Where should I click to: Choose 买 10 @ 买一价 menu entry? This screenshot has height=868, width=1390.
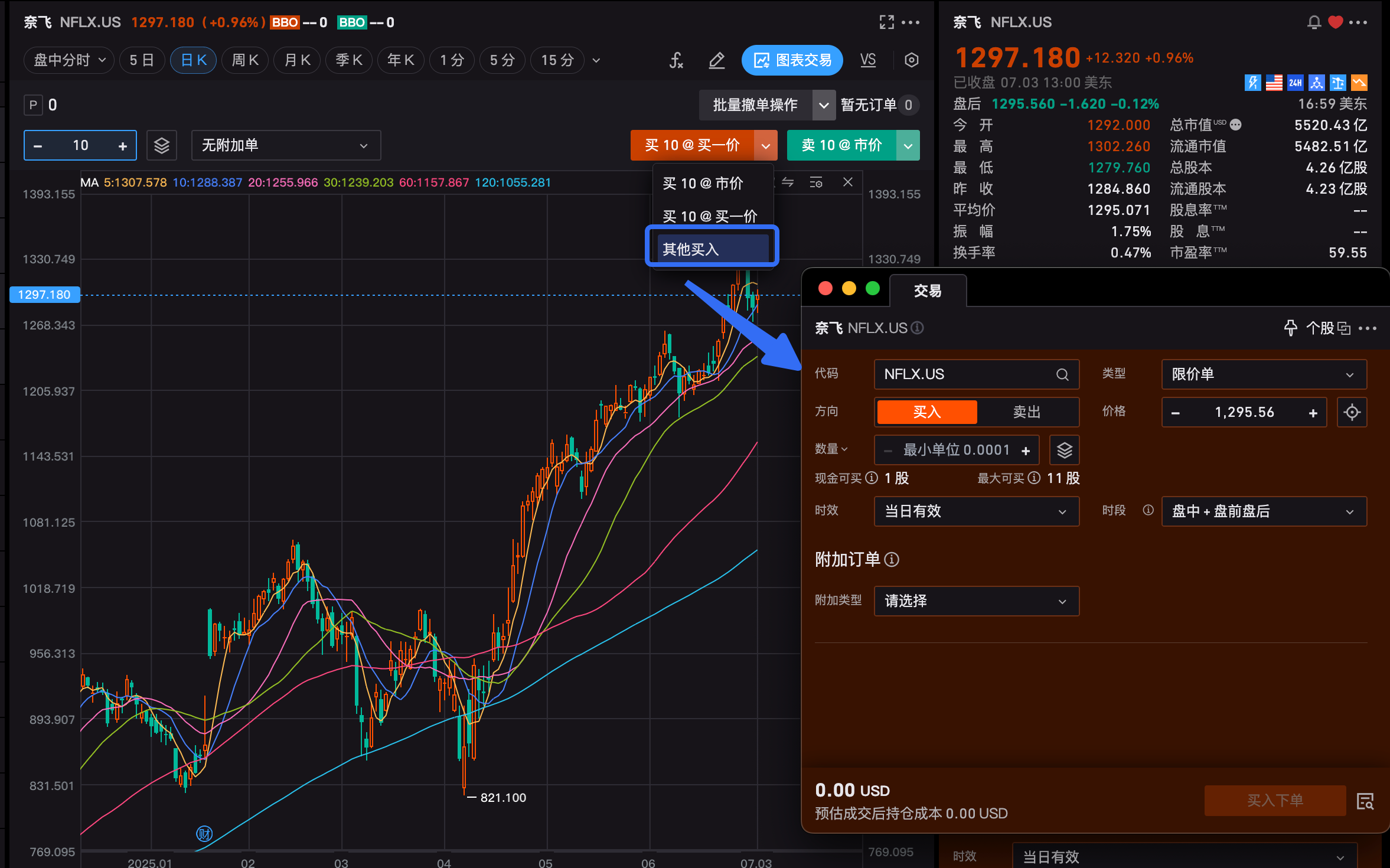click(x=713, y=217)
